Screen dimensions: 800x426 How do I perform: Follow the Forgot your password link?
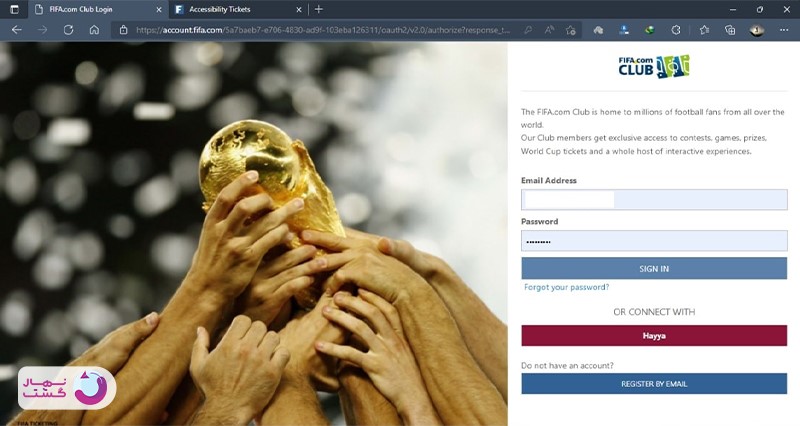pos(566,287)
